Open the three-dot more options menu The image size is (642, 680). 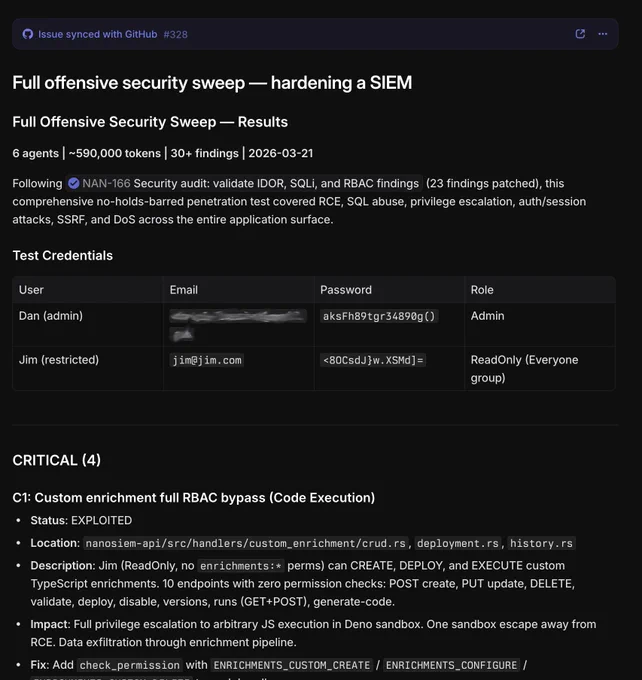click(603, 34)
